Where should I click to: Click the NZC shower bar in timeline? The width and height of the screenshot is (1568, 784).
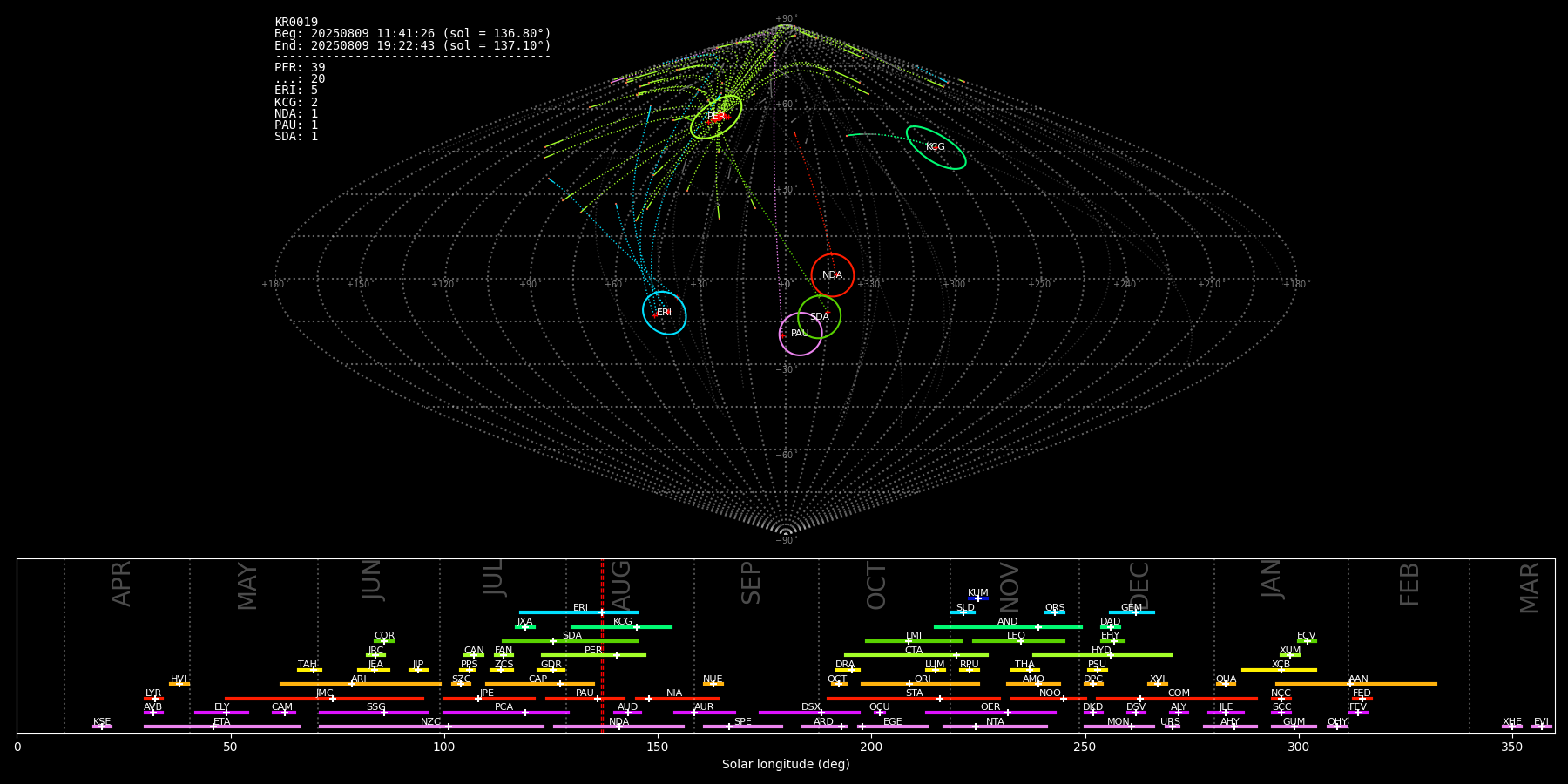point(431,727)
